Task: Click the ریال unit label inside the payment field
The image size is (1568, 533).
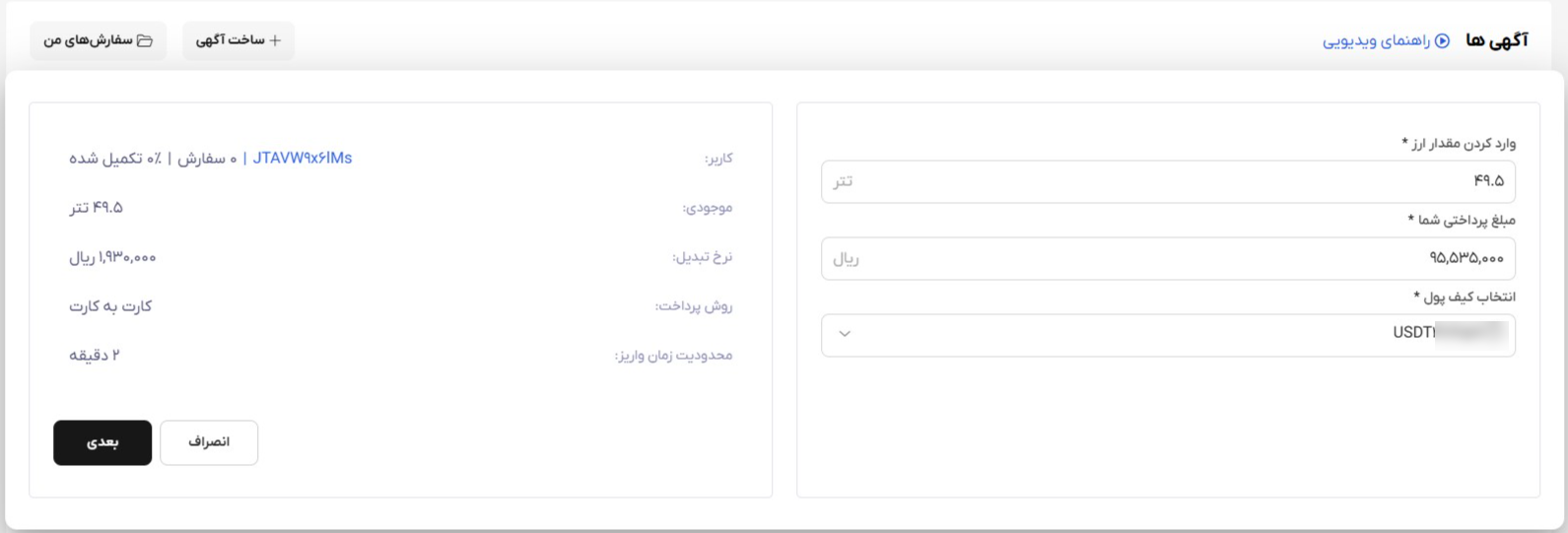Action: (846, 259)
